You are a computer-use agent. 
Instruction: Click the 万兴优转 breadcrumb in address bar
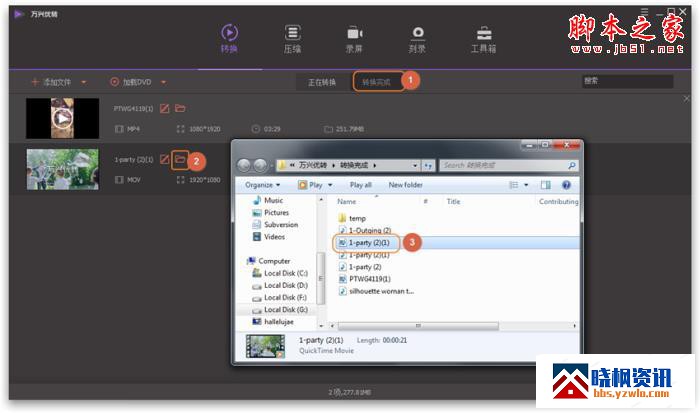(x=312, y=166)
